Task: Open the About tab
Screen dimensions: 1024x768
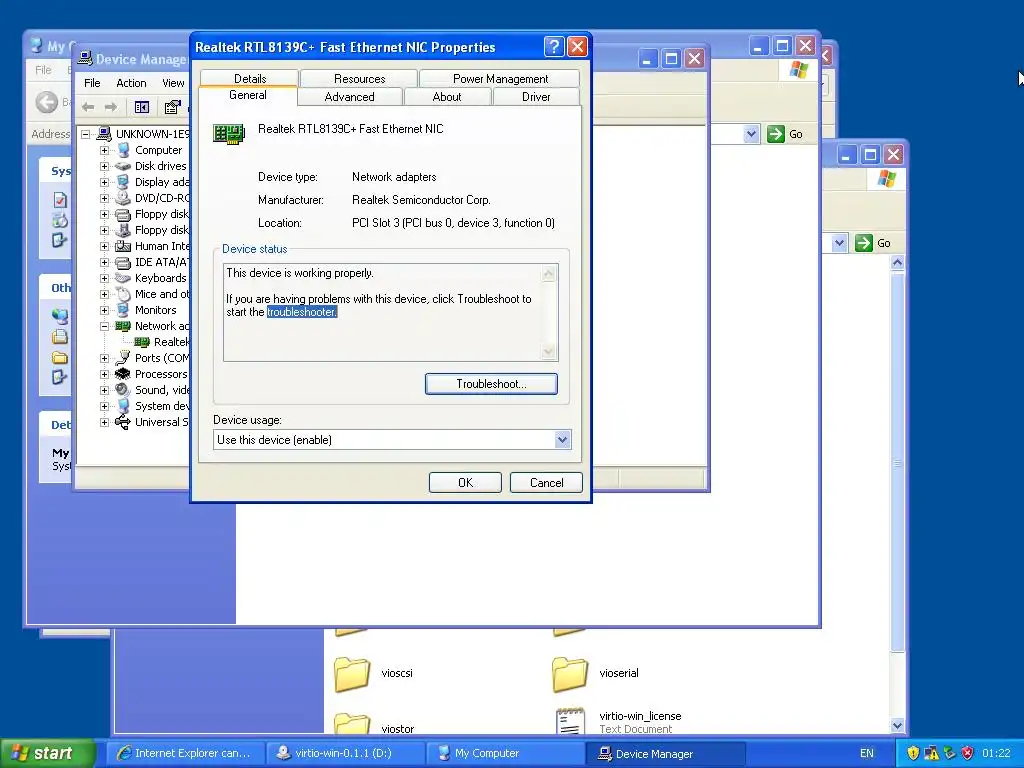Action: [447, 97]
